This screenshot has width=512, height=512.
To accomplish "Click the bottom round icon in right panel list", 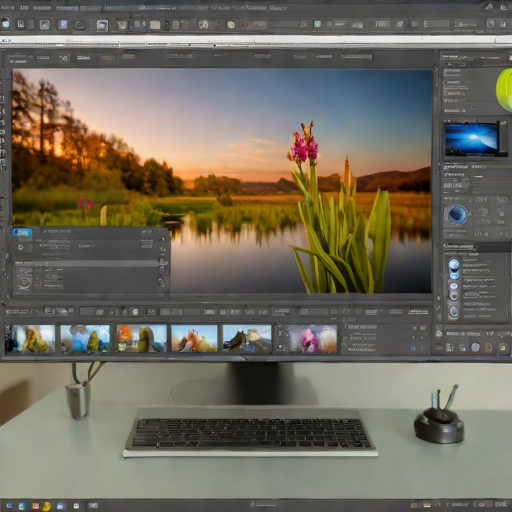I will tap(454, 312).
